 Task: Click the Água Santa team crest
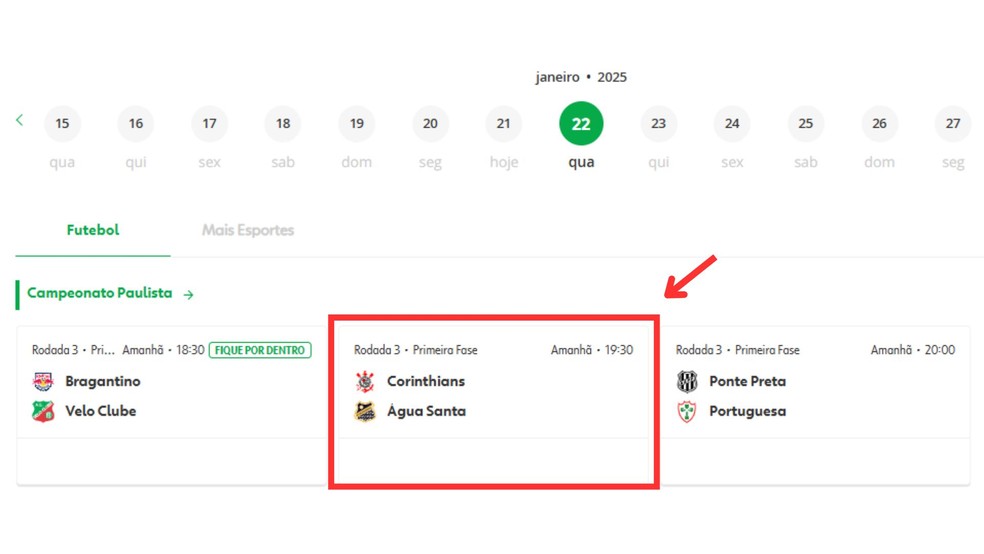click(x=365, y=411)
